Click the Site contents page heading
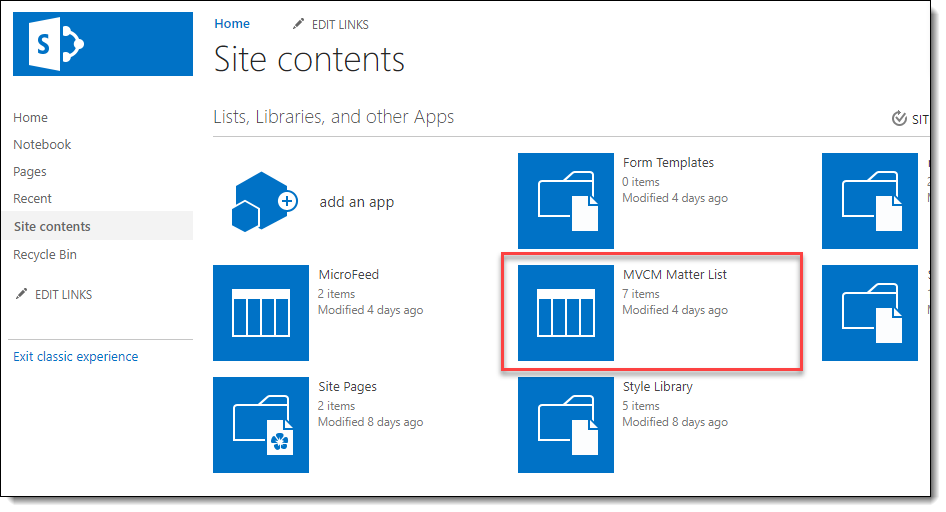This screenshot has width=946, height=512. pyautogui.click(x=309, y=59)
